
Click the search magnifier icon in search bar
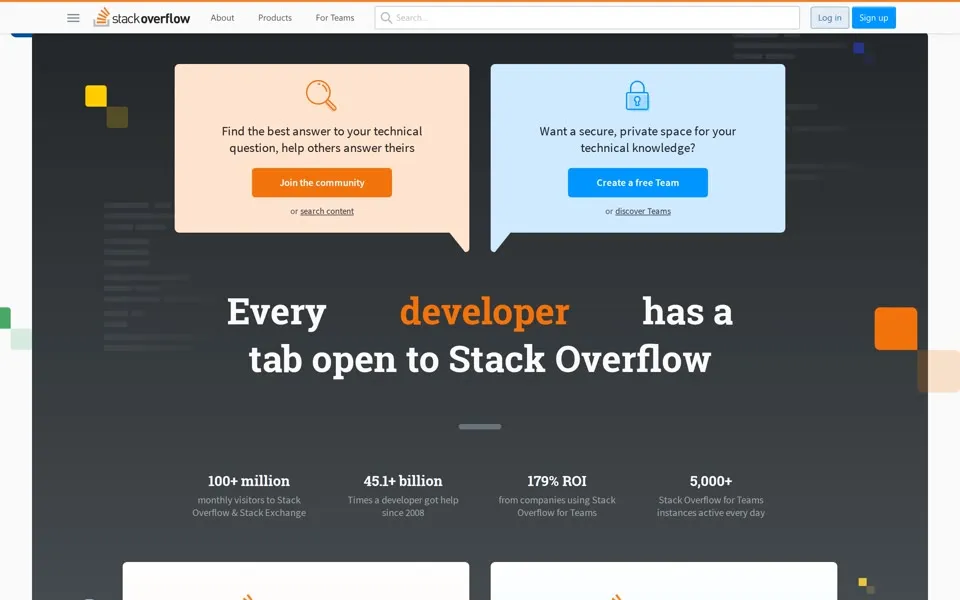tap(386, 18)
